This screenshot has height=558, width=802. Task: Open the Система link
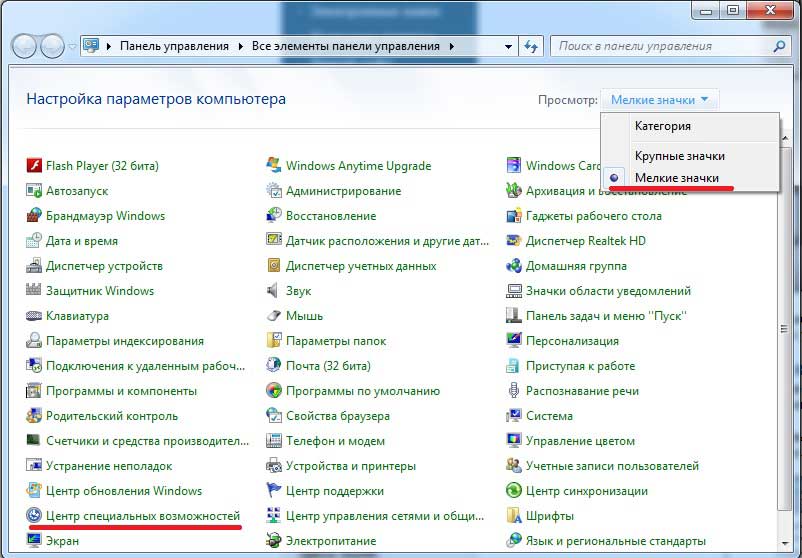click(x=549, y=416)
